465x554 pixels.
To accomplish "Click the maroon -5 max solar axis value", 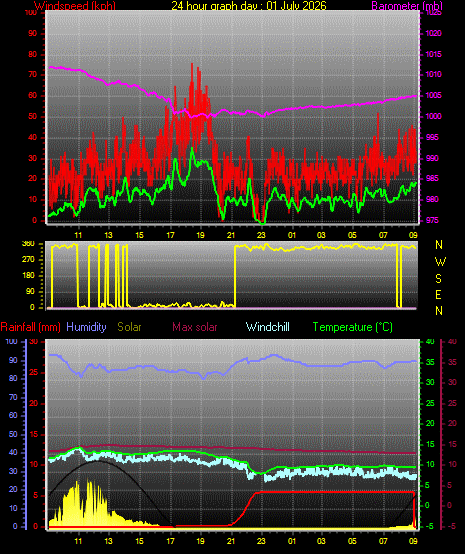I will [452, 526].
